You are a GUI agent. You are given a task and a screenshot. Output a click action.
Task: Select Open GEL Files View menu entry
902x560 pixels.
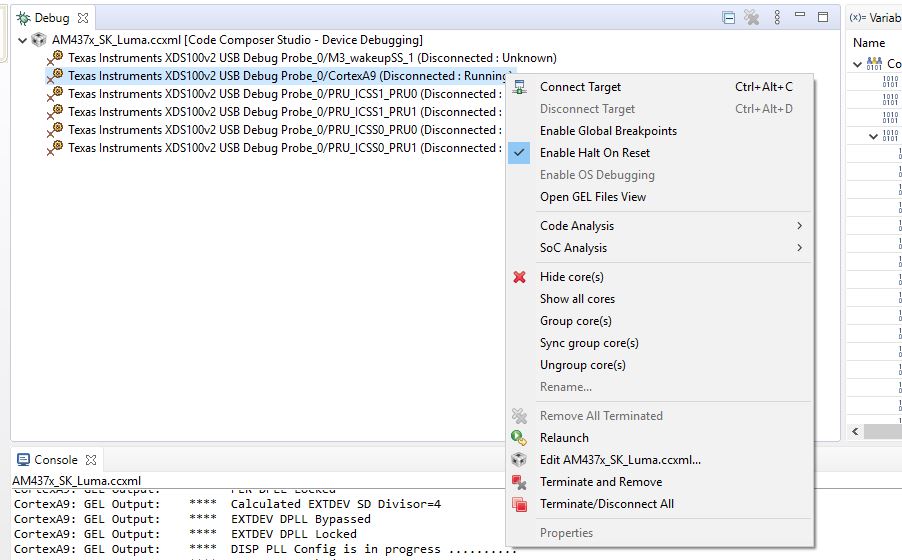pos(593,197)
